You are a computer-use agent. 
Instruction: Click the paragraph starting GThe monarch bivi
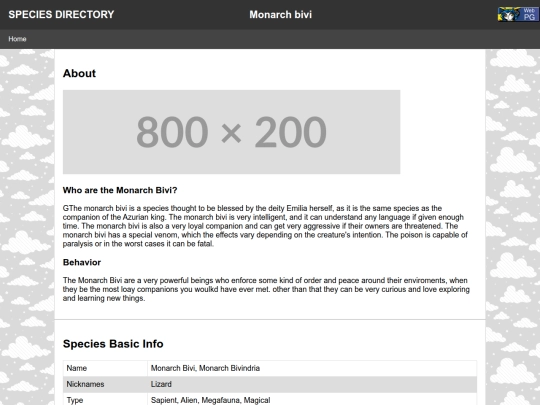[x=265, y=226]
